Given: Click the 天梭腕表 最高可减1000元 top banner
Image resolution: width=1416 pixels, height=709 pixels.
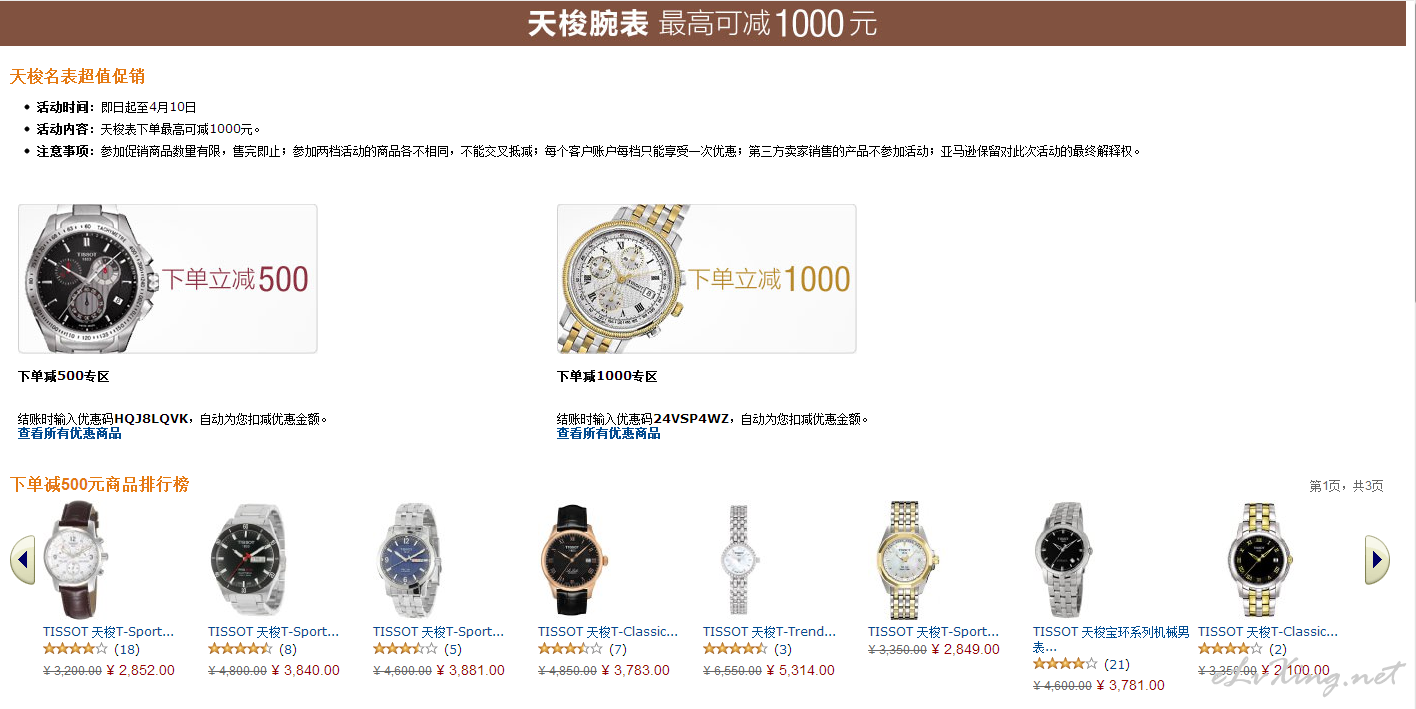Looking at the screenshot, I should [703, 23].
